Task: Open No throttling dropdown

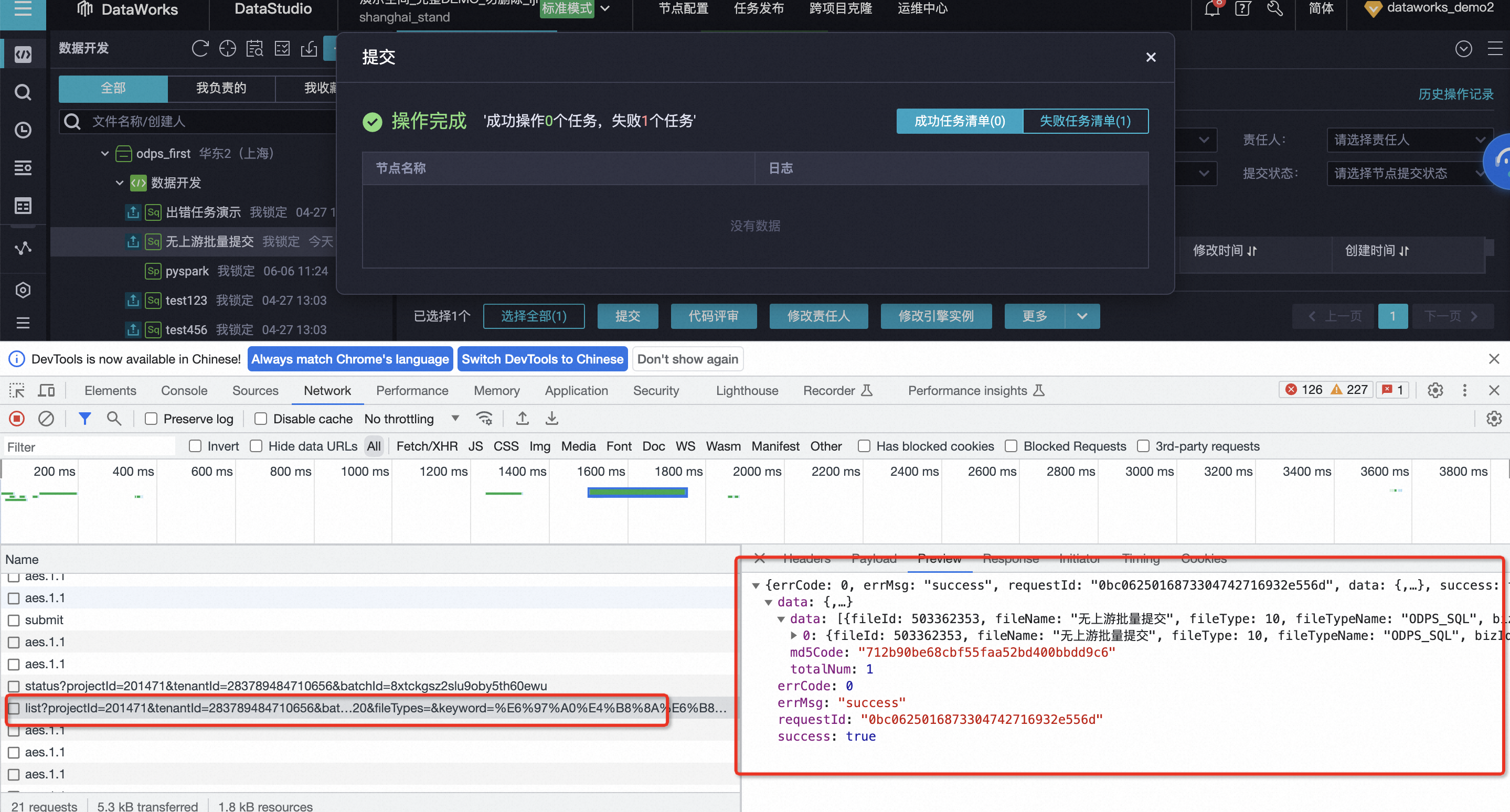Action: click(x=411, y=419)
